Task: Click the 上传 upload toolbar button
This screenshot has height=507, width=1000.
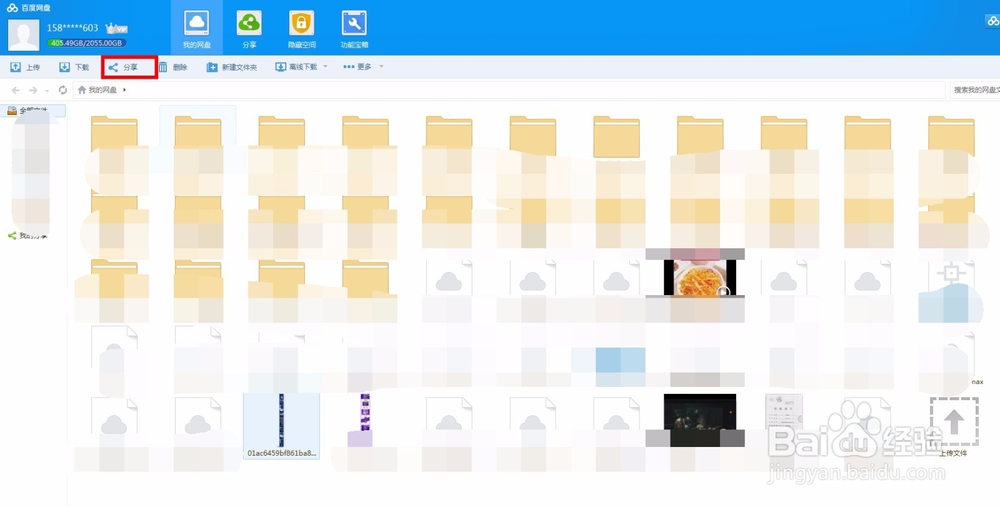Action: pos(25,67)
